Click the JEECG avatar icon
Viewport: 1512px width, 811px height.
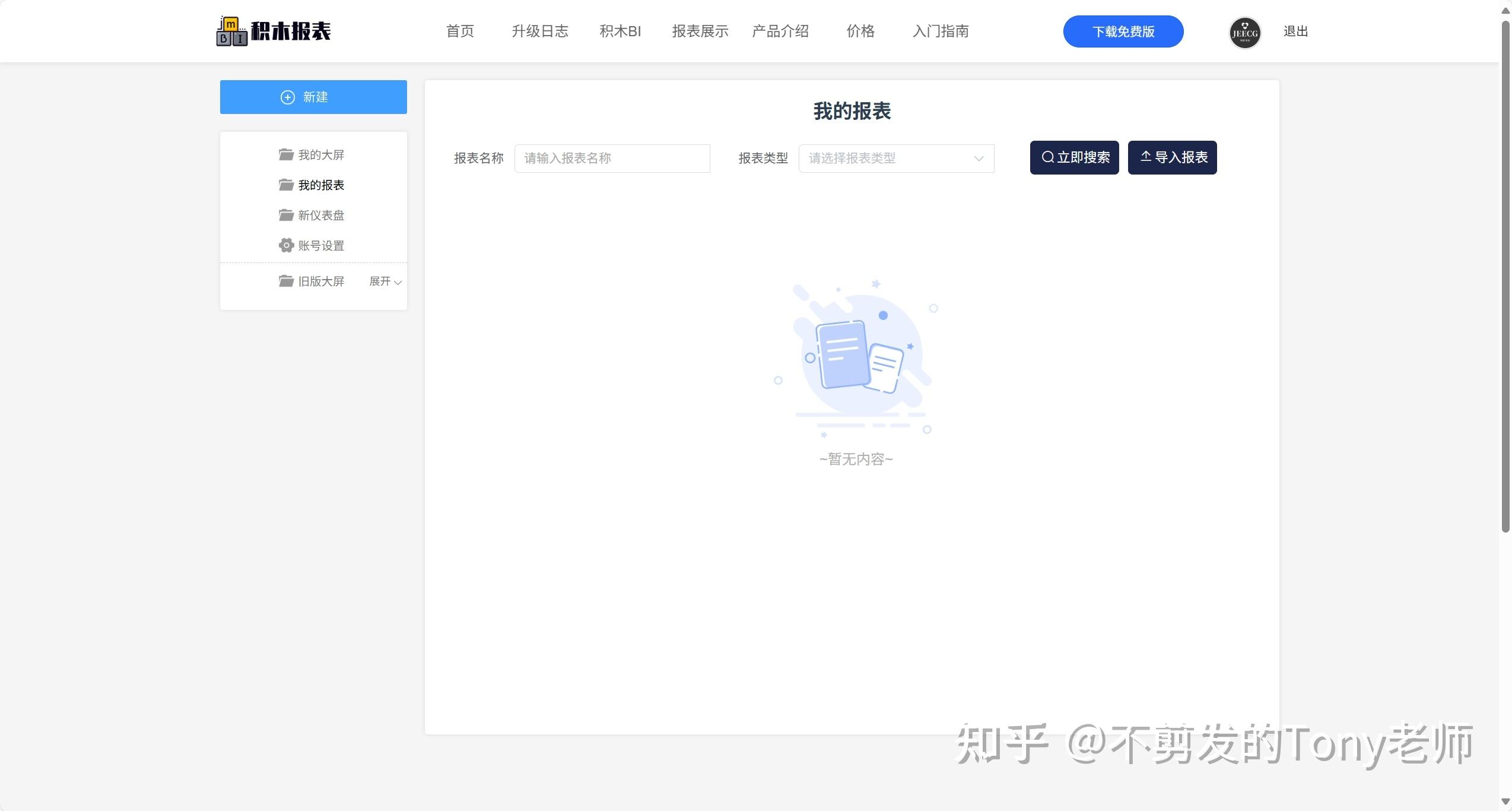pyautogui.click(x=1244, y=33)
